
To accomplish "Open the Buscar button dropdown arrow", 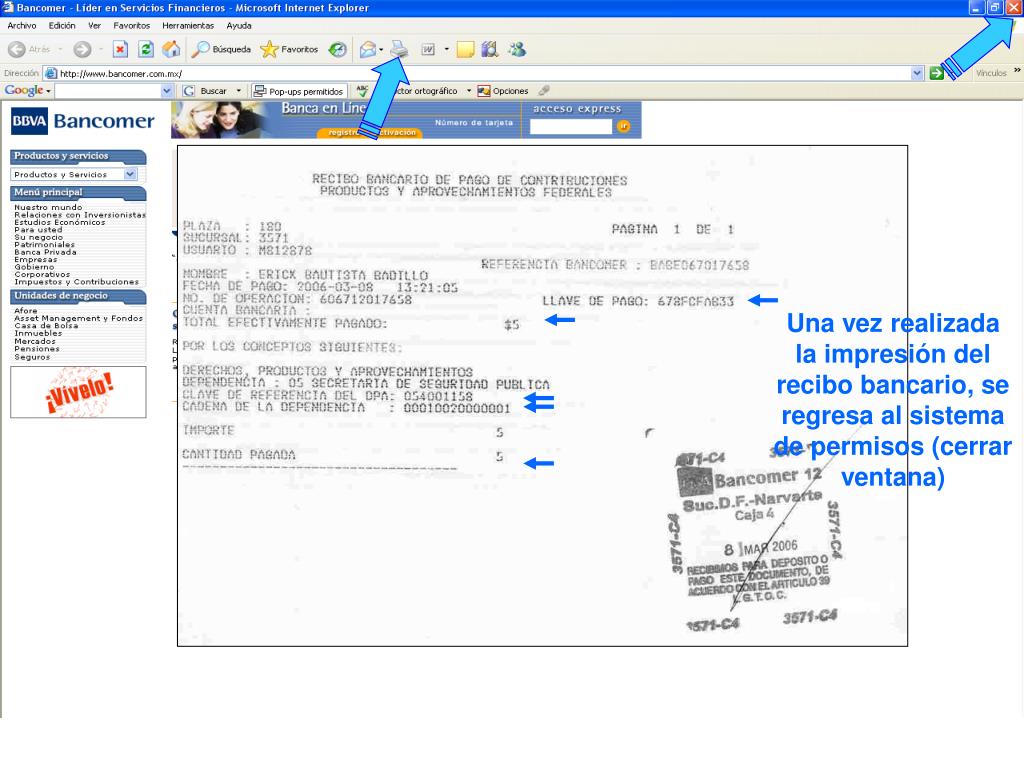I will coord(239,91).
